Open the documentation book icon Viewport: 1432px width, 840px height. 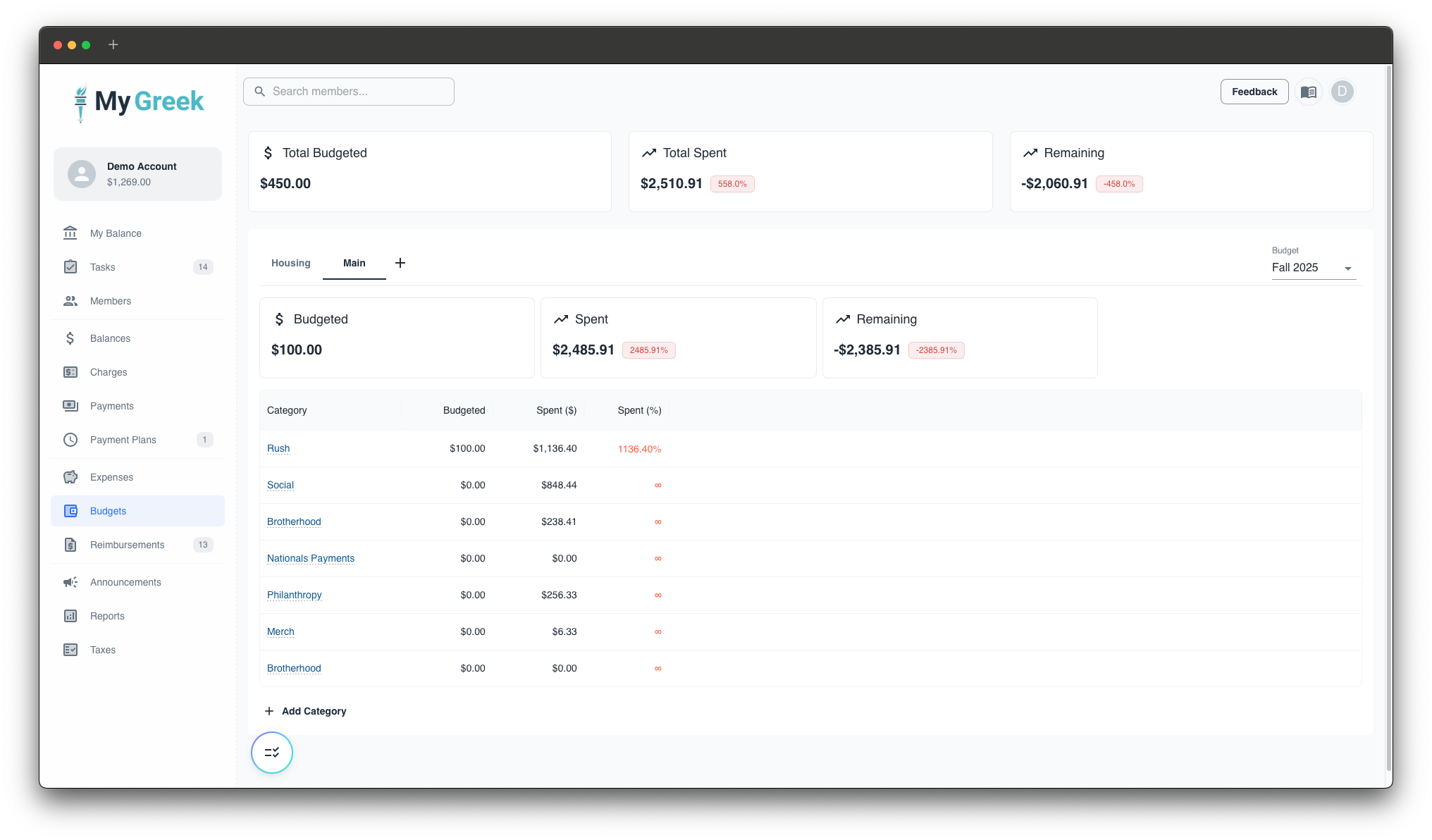(x=1308, y=92)
